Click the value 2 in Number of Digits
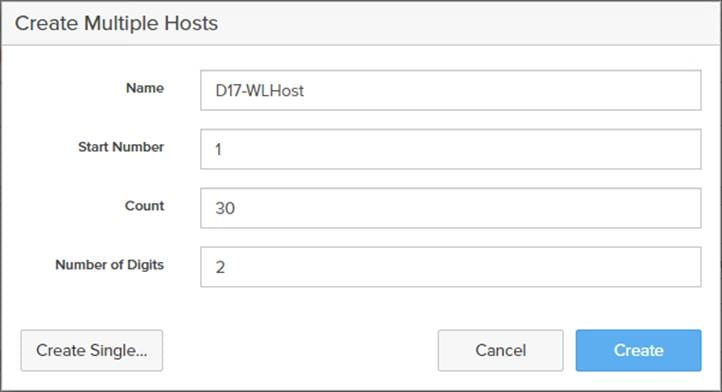 [x=220, y=267]
